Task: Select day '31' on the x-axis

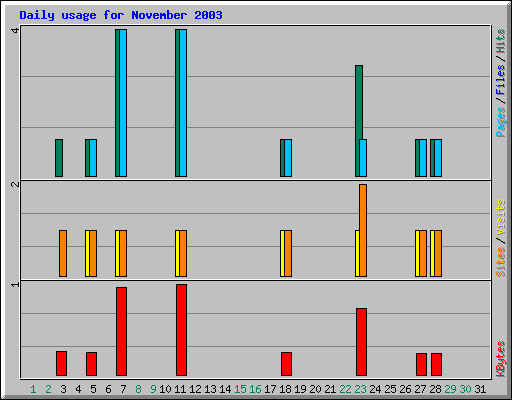Action: coord(480,389)
